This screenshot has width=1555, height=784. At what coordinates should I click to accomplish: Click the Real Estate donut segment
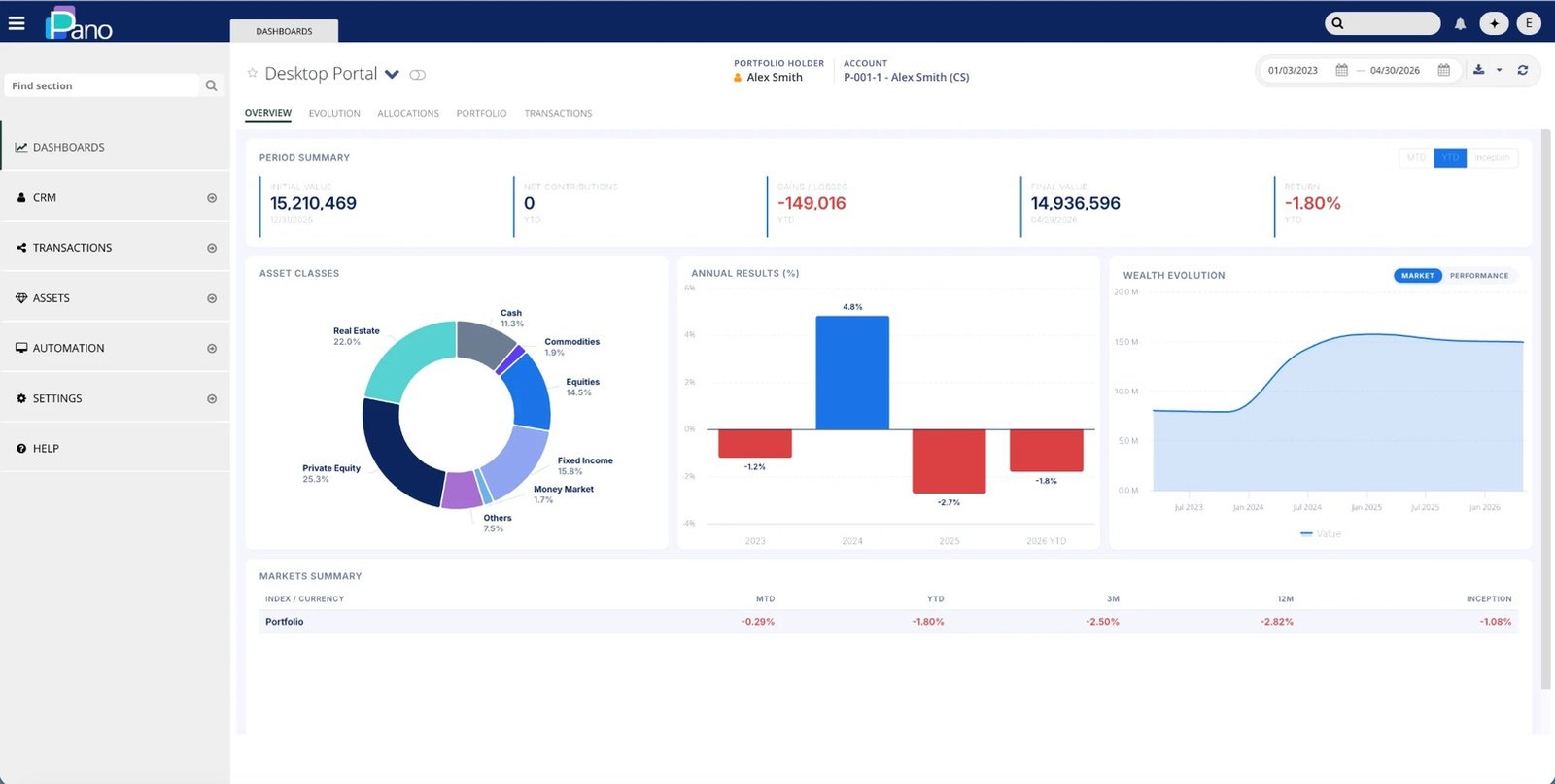pyautogui.click(x=406, y=356)
